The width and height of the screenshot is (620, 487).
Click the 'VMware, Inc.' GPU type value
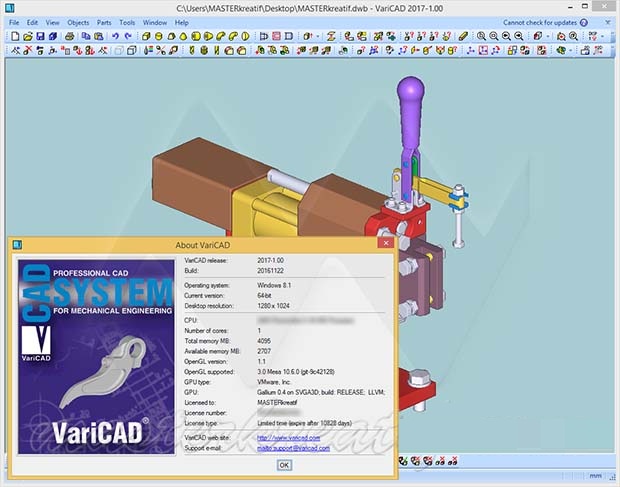coord(274,382)
